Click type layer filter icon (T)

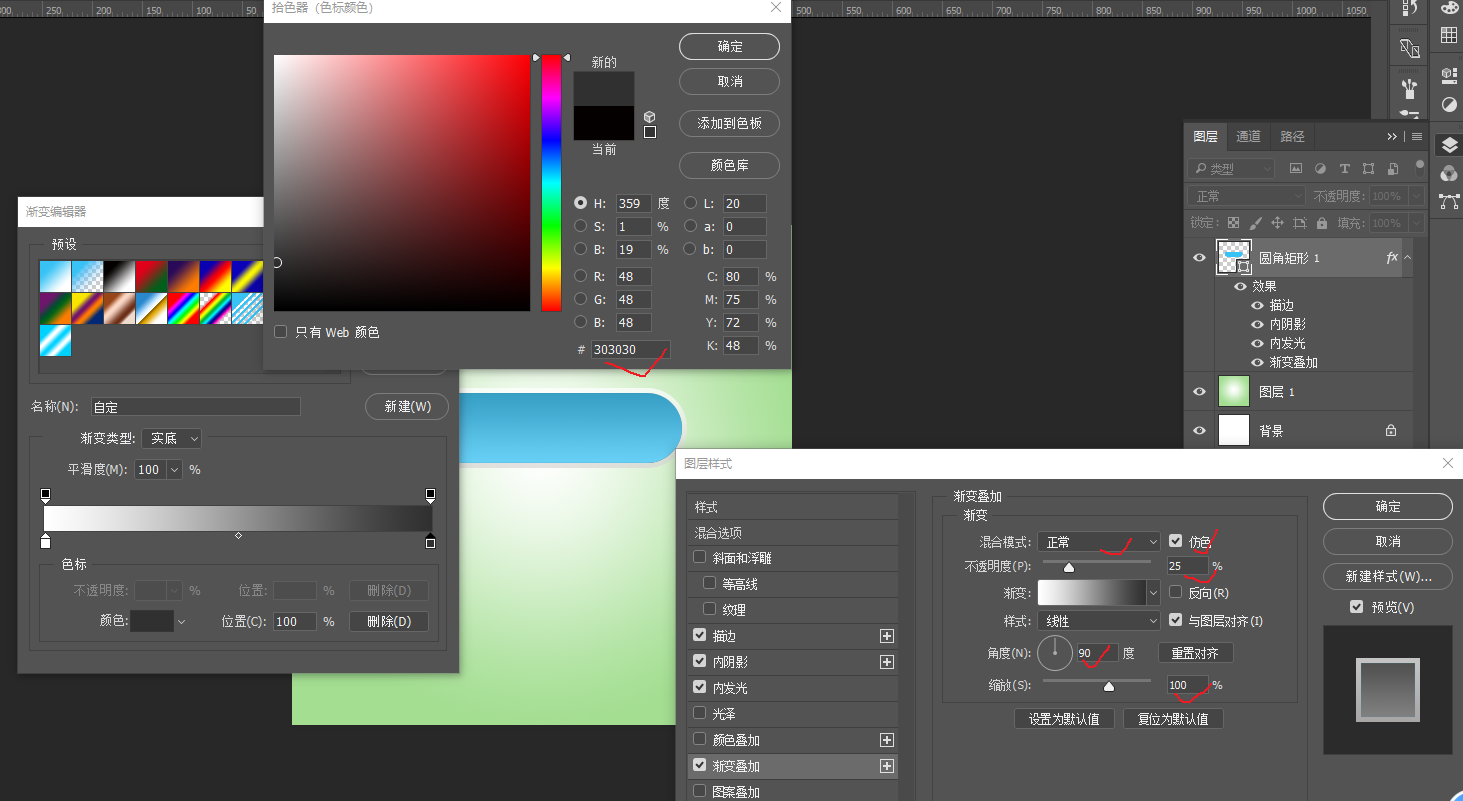[1344, 169]
